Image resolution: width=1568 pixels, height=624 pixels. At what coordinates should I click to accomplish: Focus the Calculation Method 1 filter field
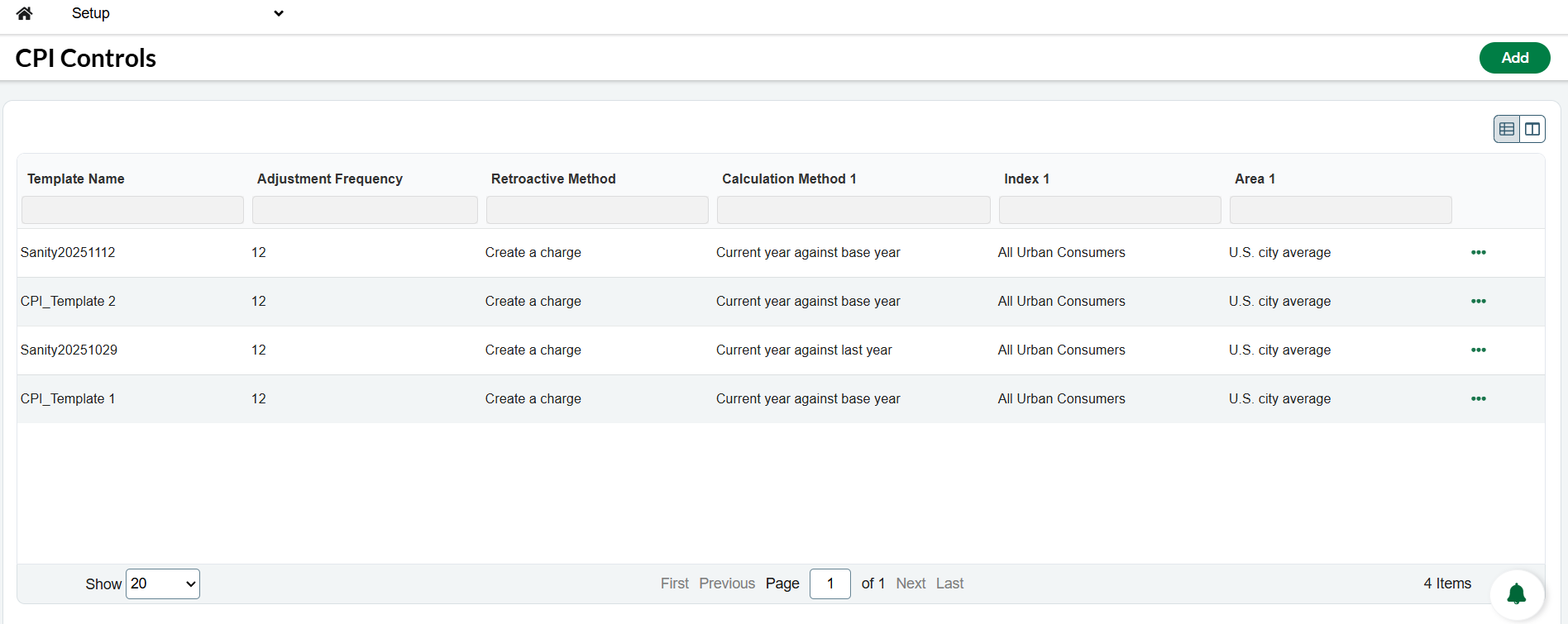point(853,210)
